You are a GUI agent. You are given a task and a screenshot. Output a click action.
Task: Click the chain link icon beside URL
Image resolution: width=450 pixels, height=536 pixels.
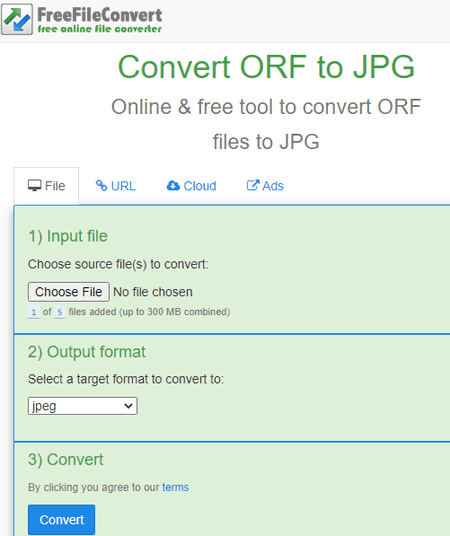pos(101,185)
